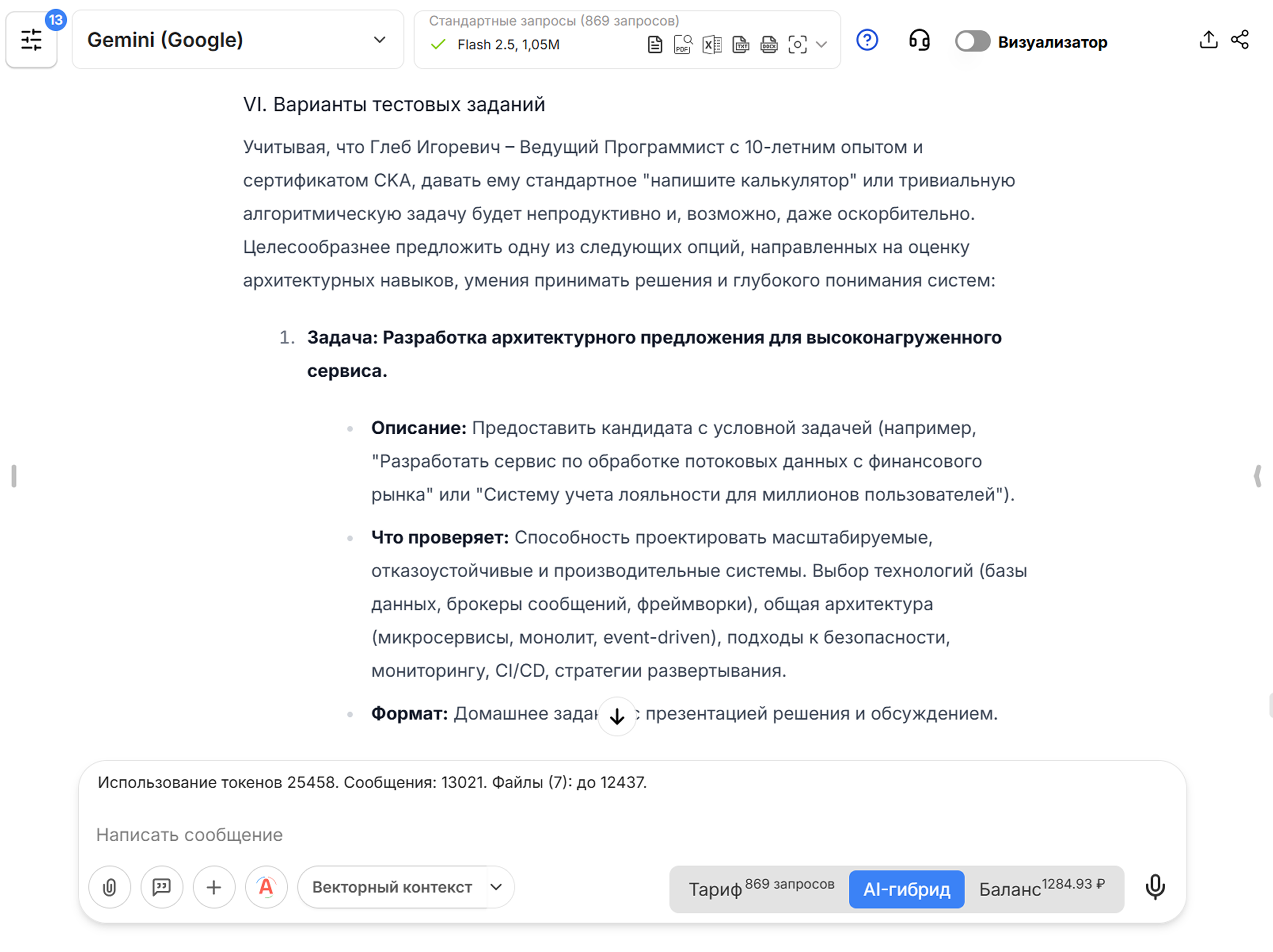Click the help question mark button
The height and width of the screenshot is (952, 1273).
coord(867,40)
